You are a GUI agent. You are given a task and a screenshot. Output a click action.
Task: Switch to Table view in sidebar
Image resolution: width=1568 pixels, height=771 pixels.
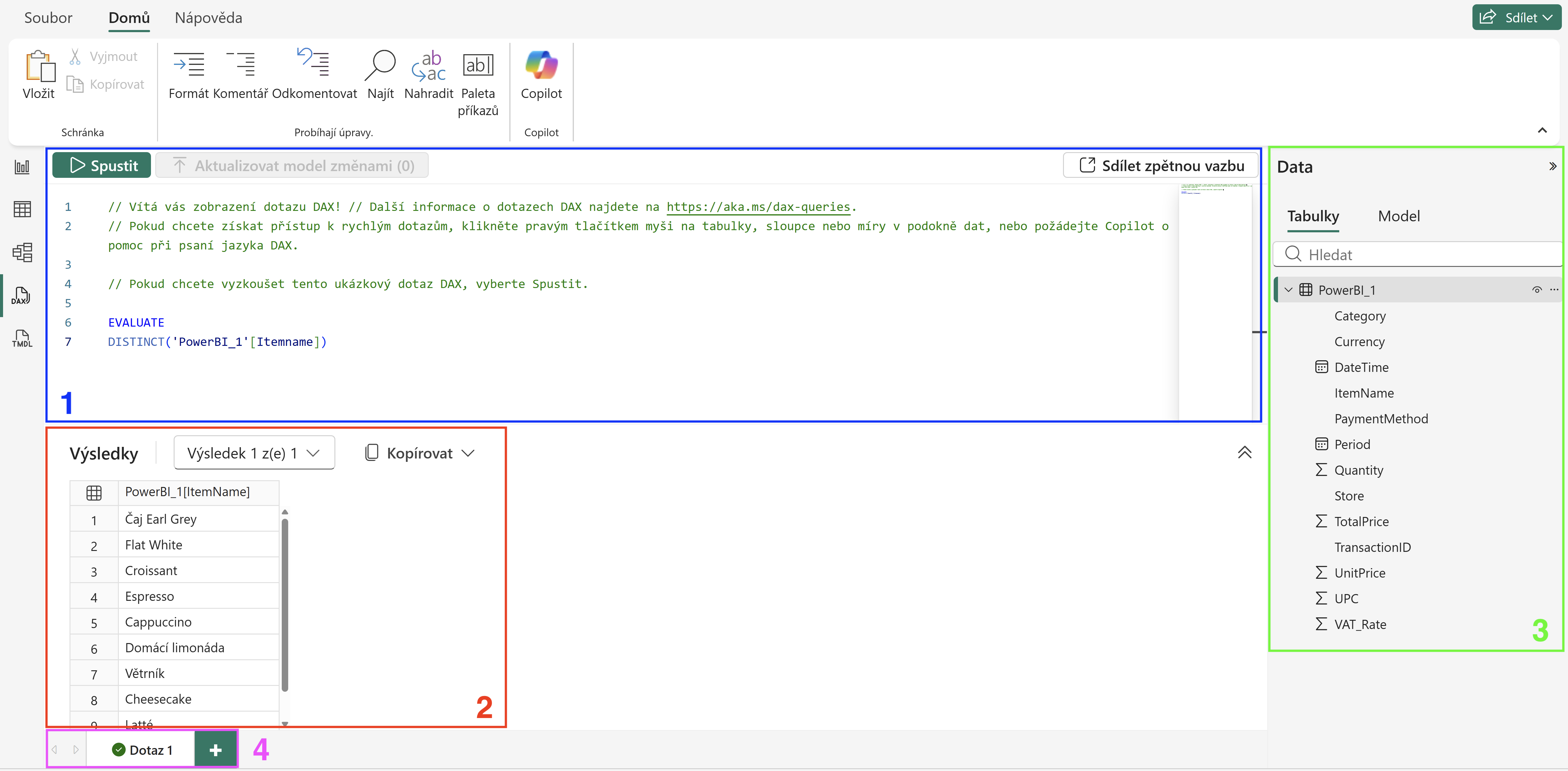pyautogui.click(x=22, y=209)
